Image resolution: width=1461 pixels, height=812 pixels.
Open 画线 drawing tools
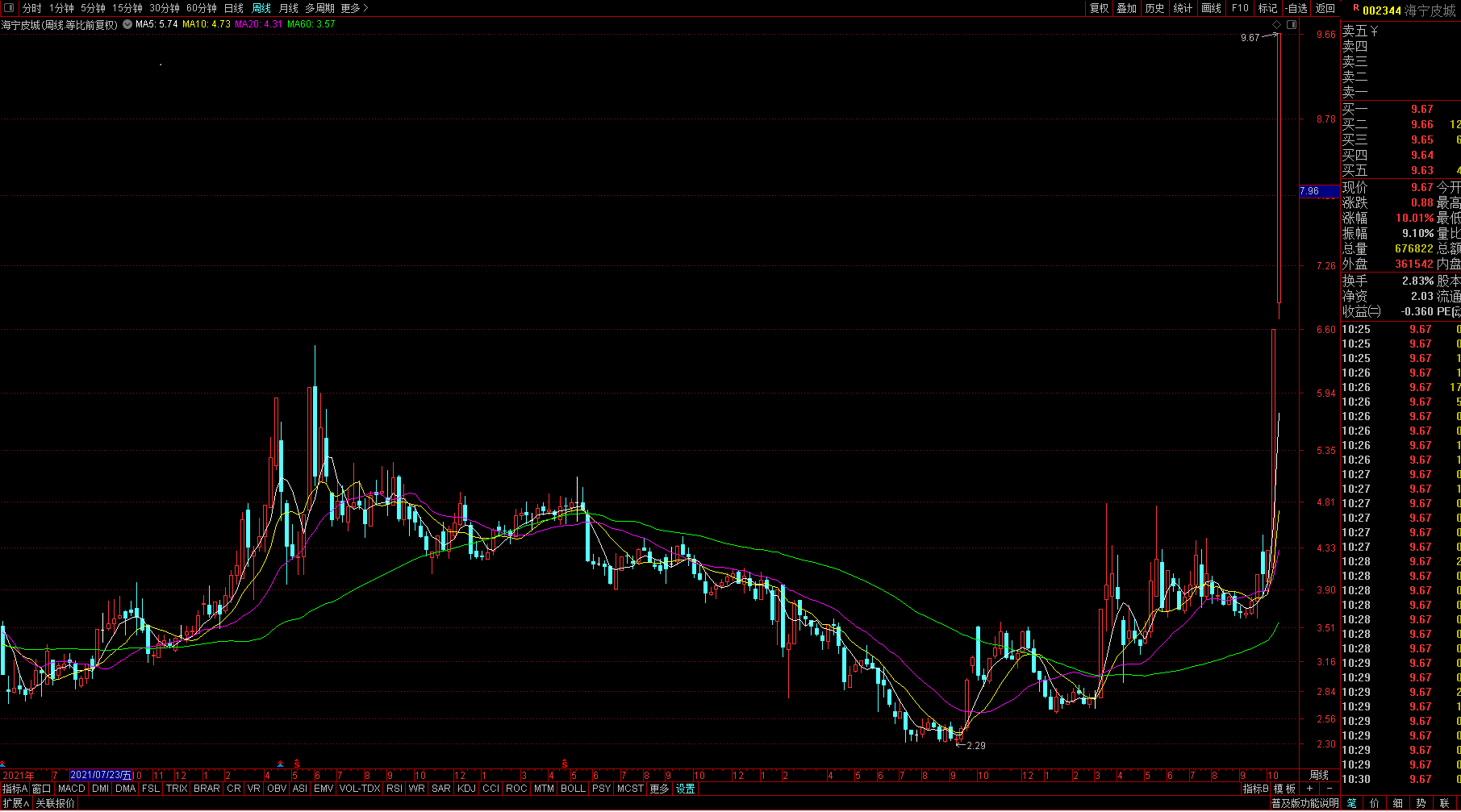click(1211, 8)
